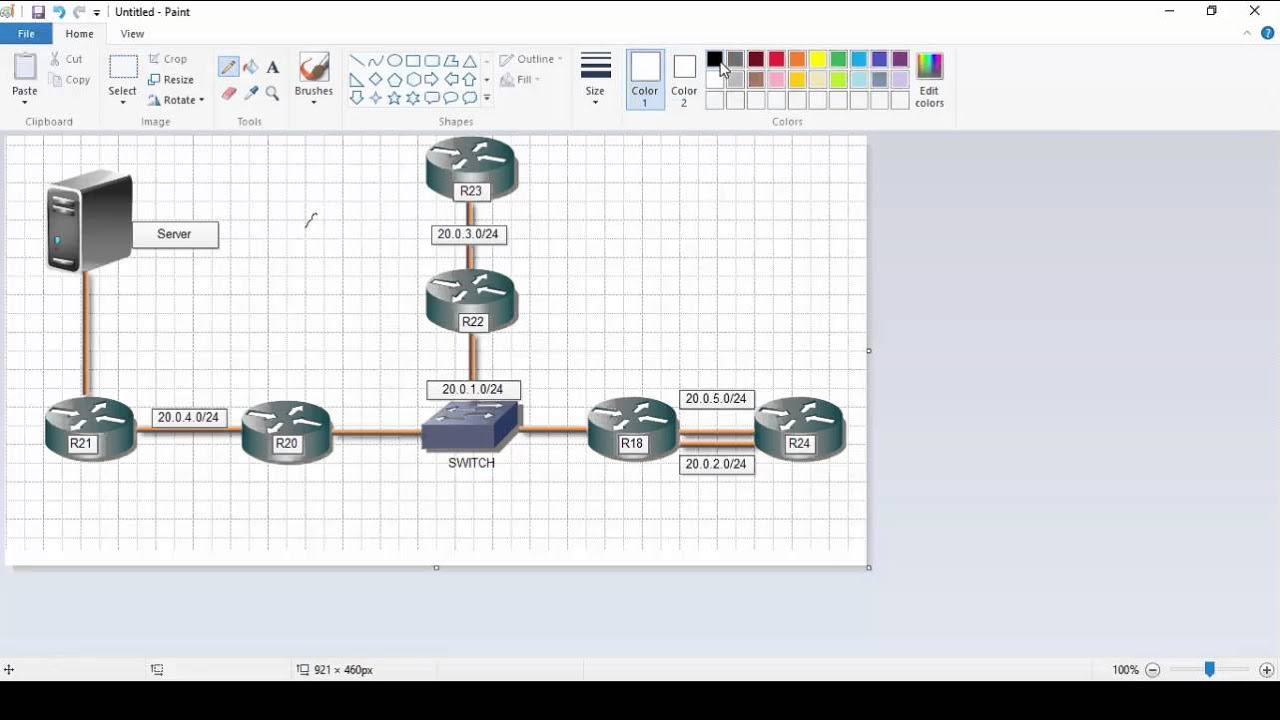Select the Pencil tool
This screenshot has width=1280, height=720.
click(229, 67)
